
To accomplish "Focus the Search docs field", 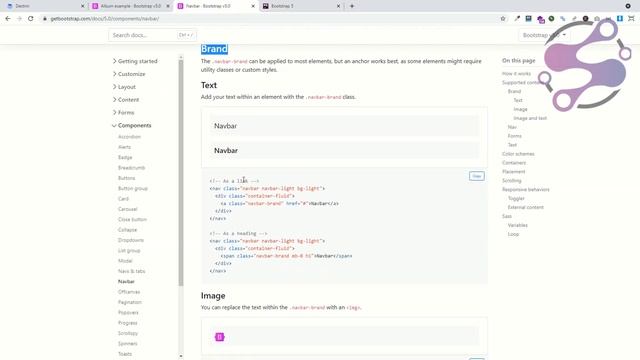I will pos(152,35).
